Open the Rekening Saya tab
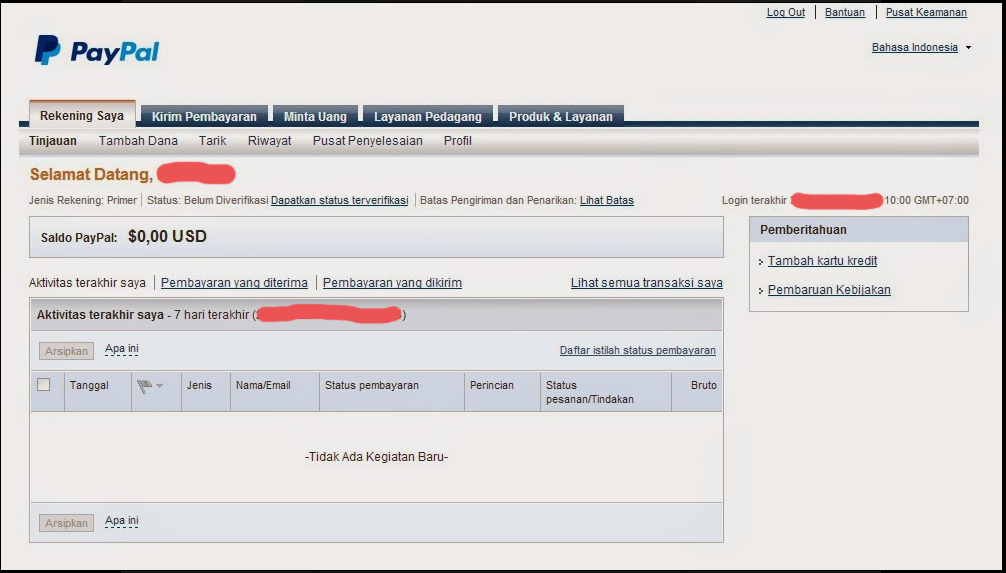The image size is (1006, 573). tap(81, 115)
